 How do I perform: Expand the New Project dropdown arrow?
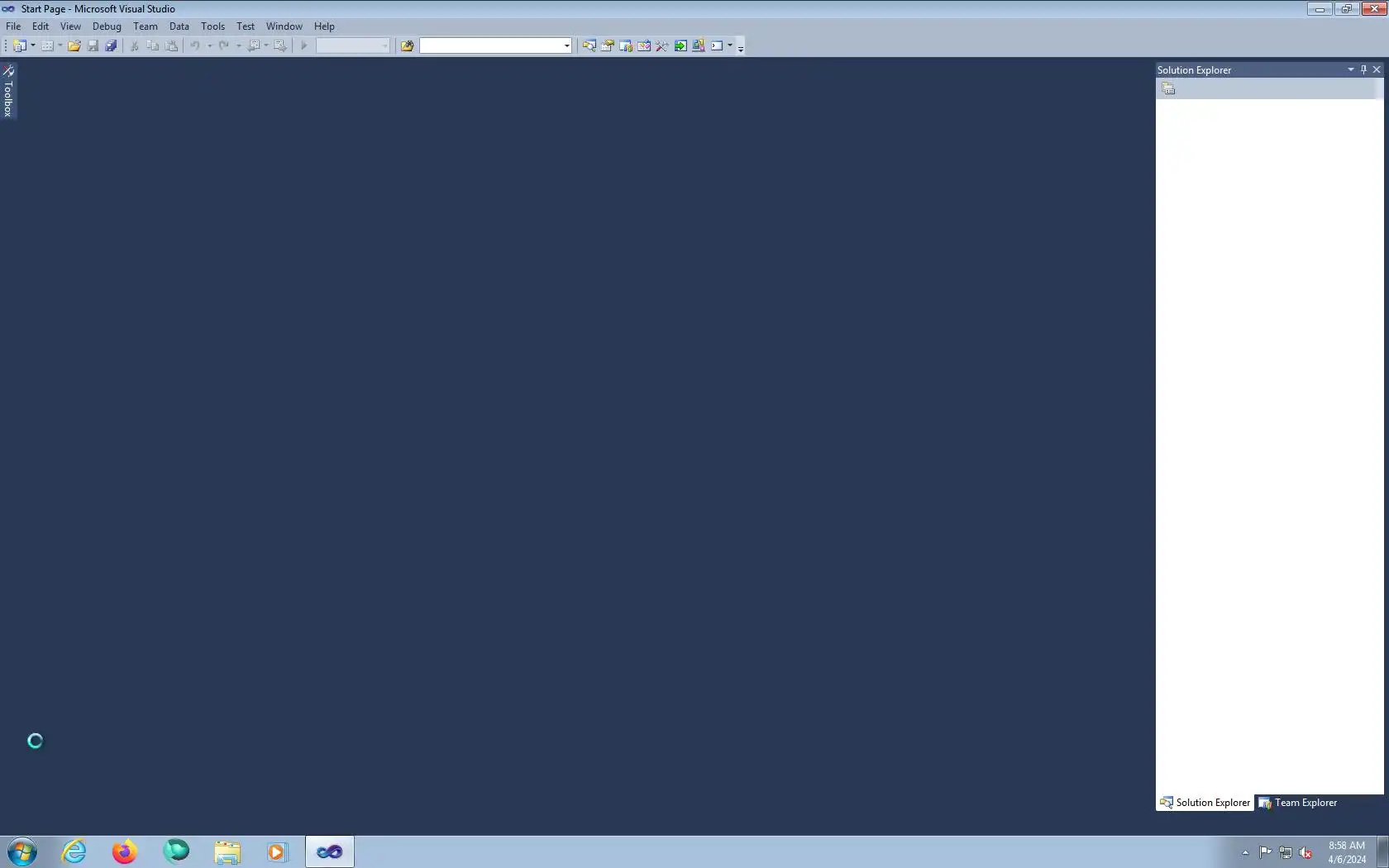tap(33, 46)
